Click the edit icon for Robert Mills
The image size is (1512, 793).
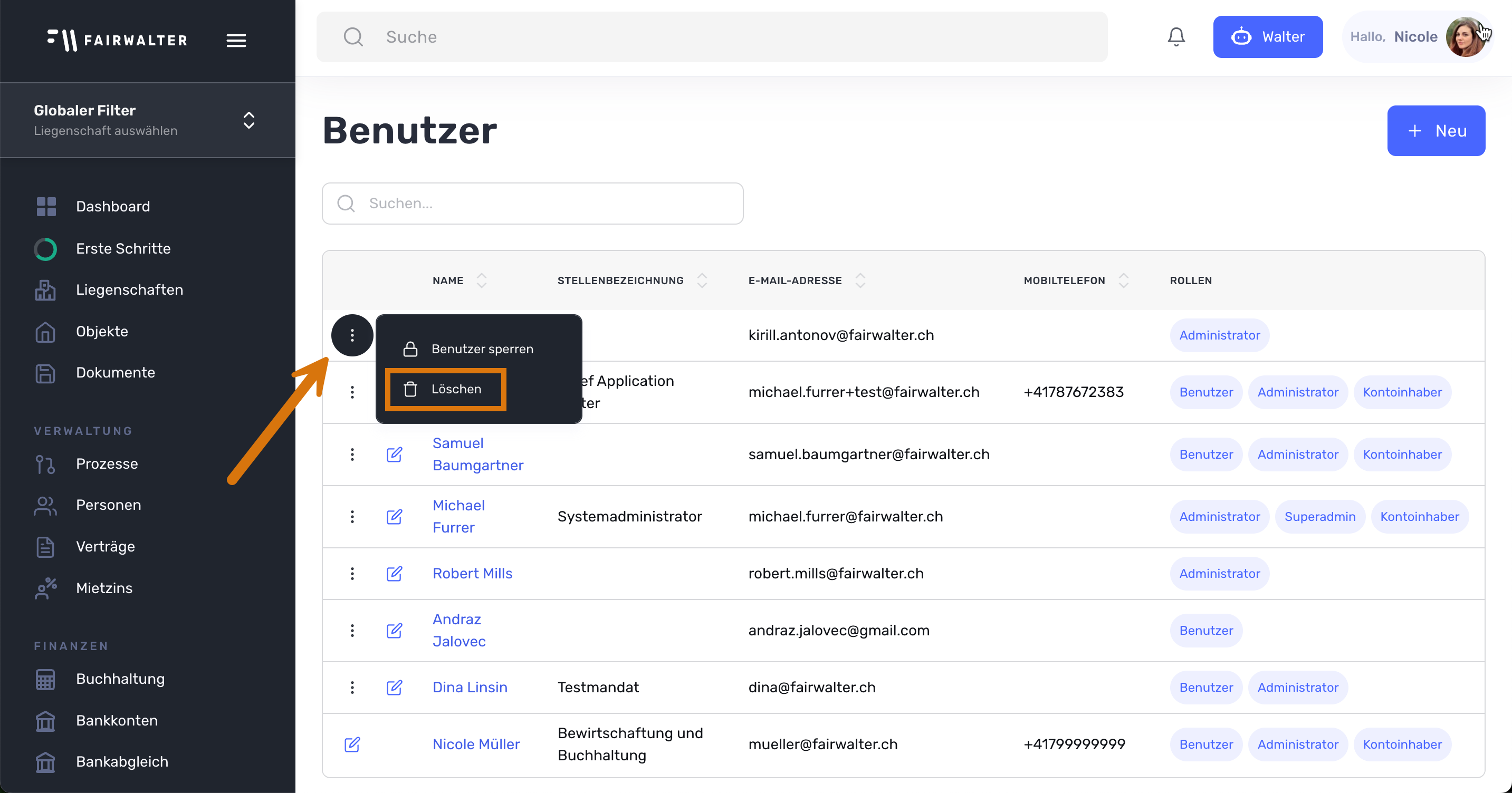click(x=395, y=574)
